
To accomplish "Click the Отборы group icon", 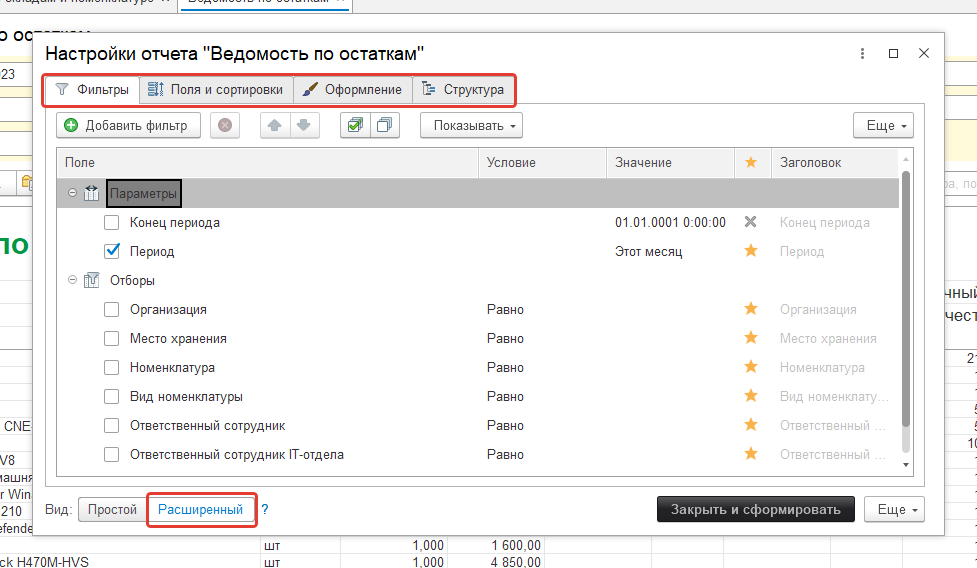I will click(x=92, y=280).
